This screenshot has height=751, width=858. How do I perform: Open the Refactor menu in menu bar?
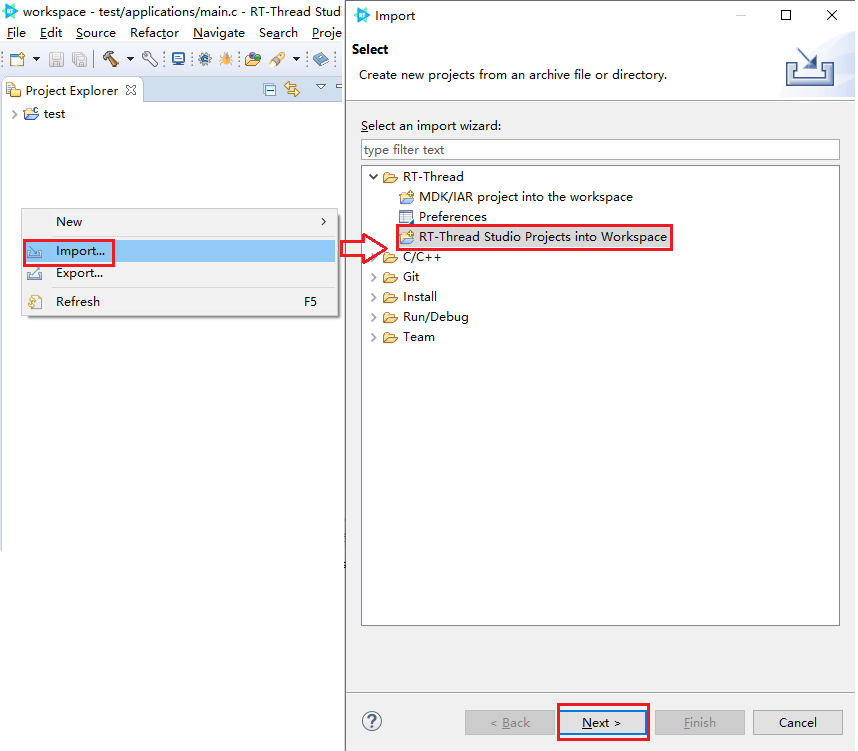tap(154, 33)
